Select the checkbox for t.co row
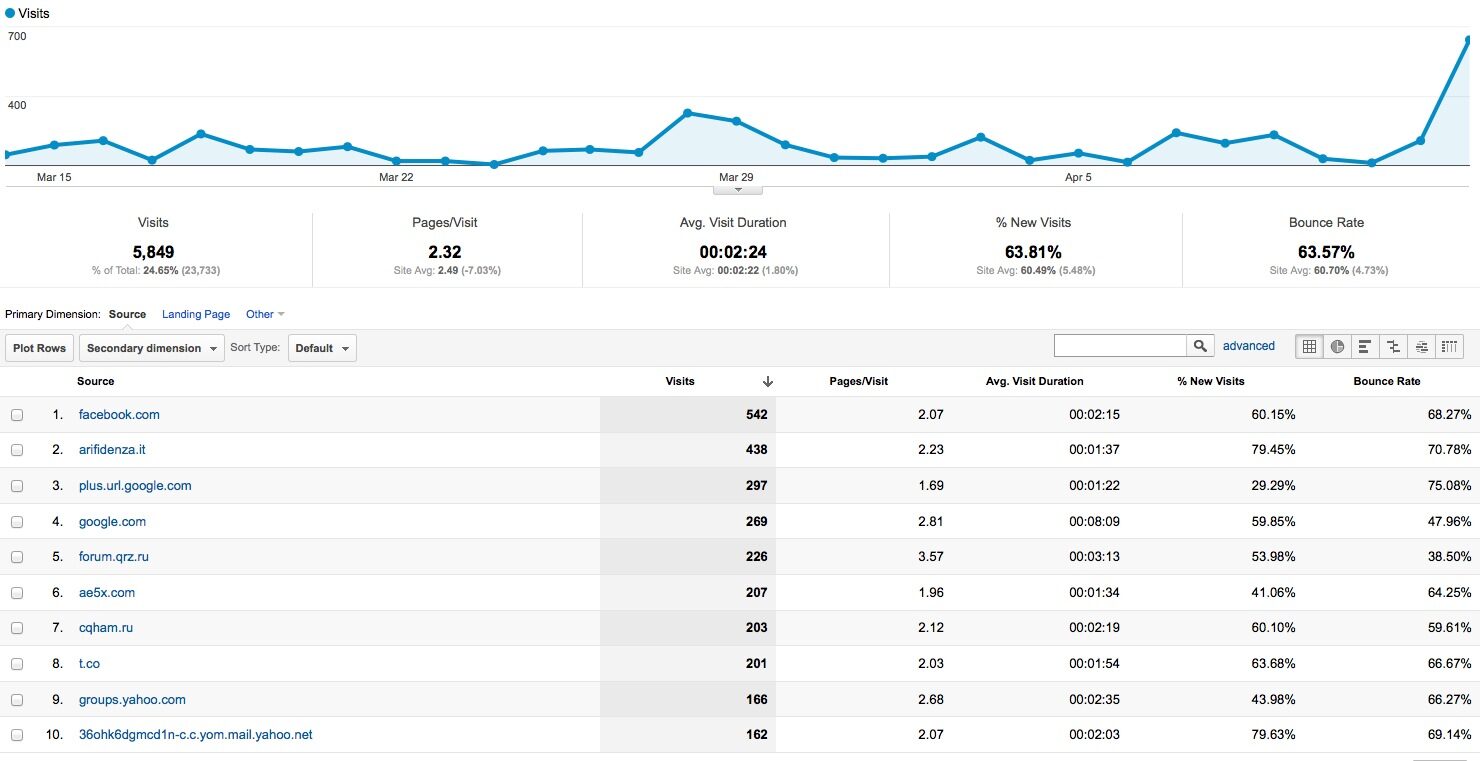1480x761 pixels. point(17,664)
